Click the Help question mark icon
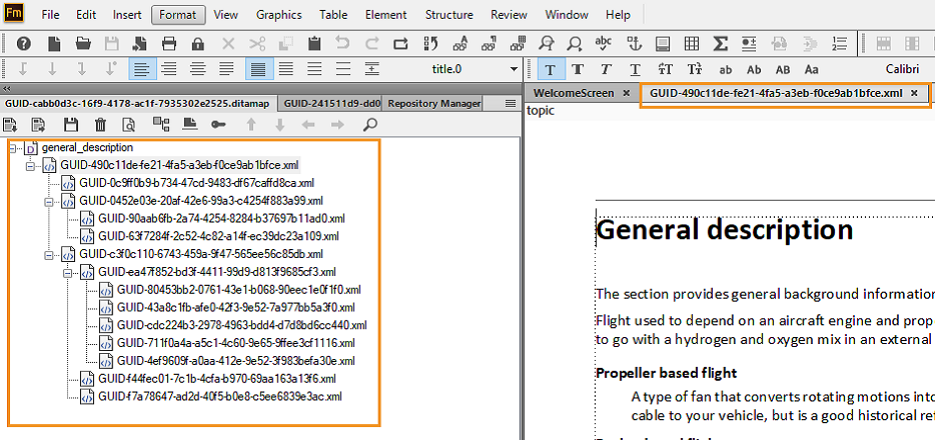 [23, 43]
